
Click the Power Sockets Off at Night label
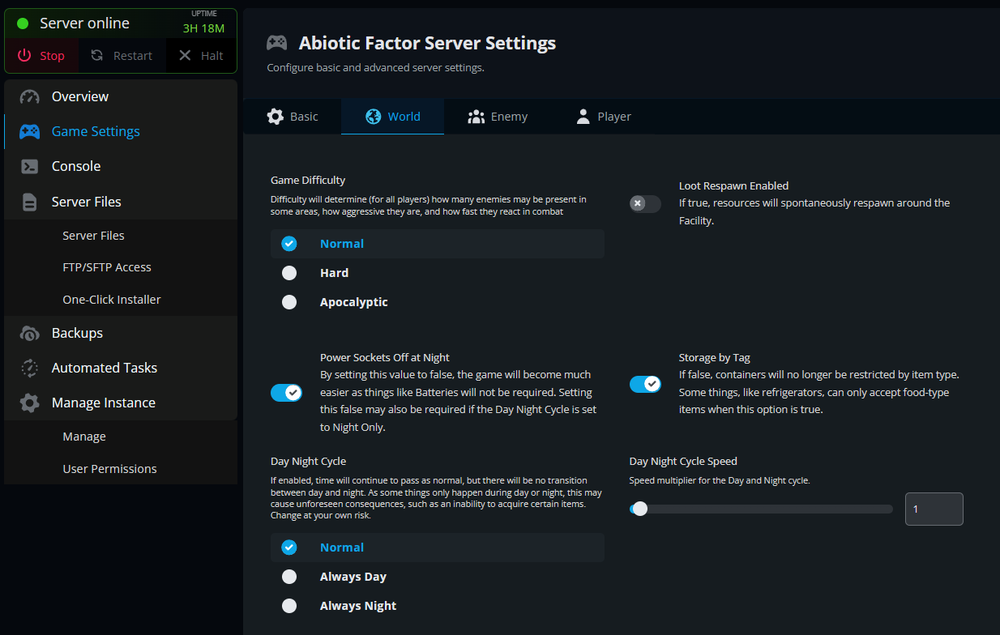point(385,358)
